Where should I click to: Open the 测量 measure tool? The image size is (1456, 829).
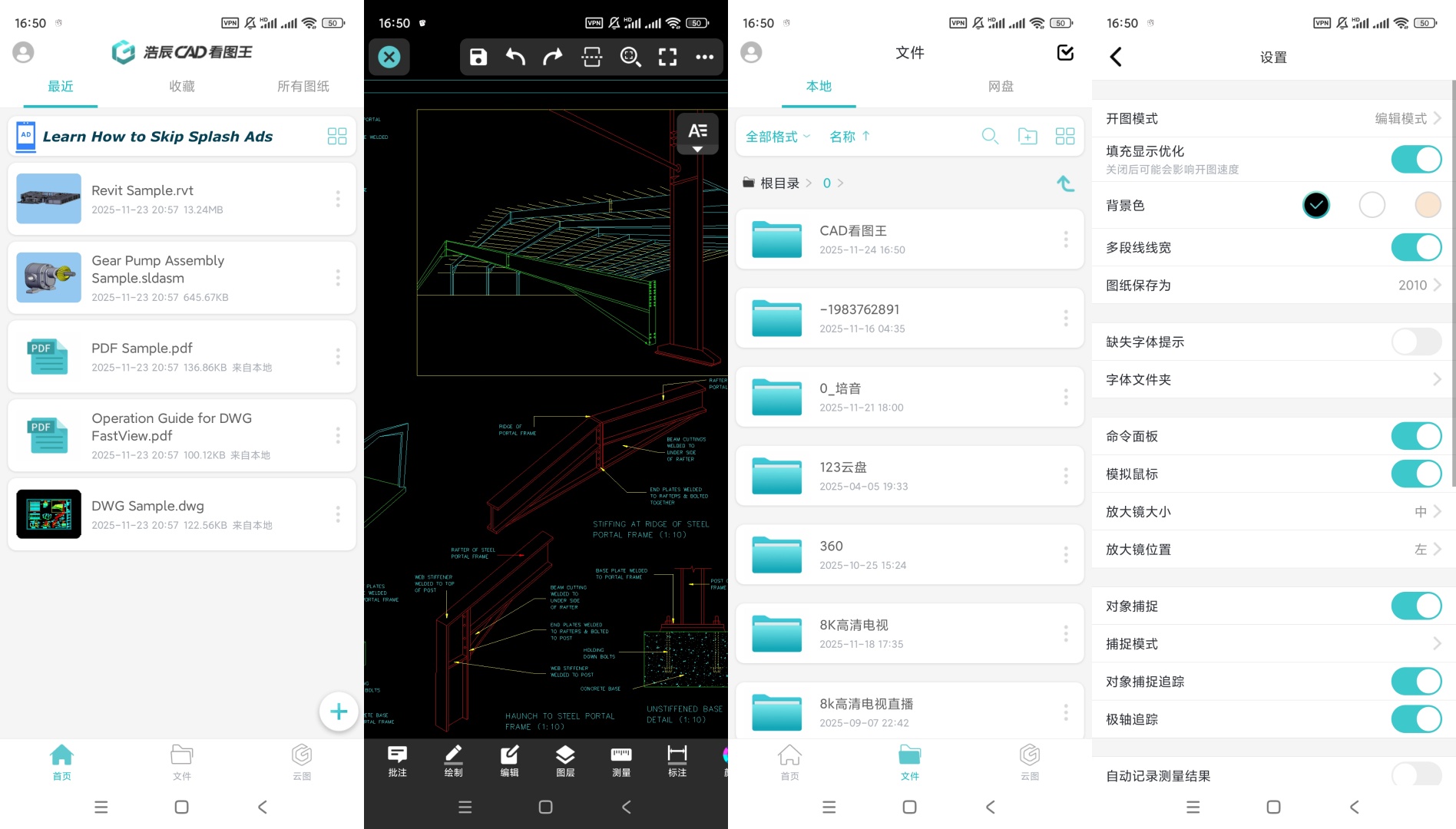point(620,761)
